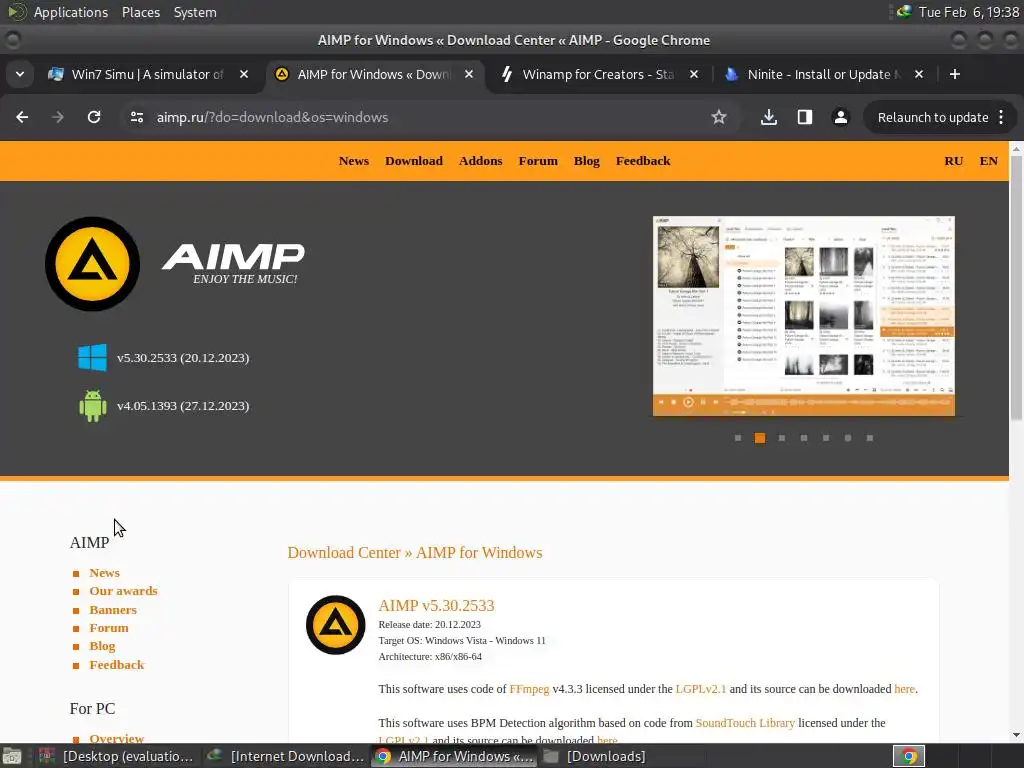This screenshot has width=1024, height=768.
Task: Open Blog in the orange navigation bar
Action: 586,161
